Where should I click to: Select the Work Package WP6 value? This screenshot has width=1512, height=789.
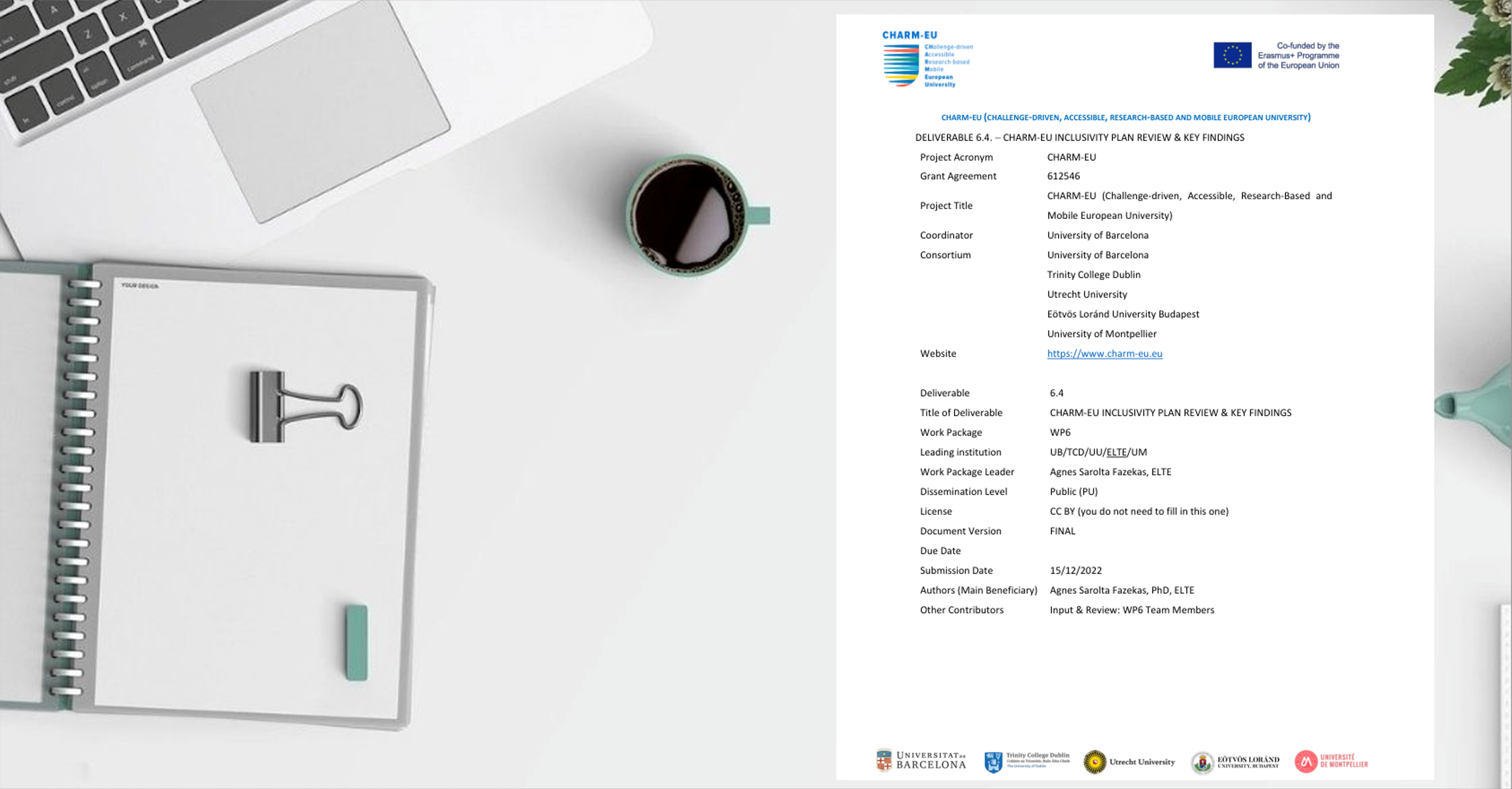click(1060, 432)
